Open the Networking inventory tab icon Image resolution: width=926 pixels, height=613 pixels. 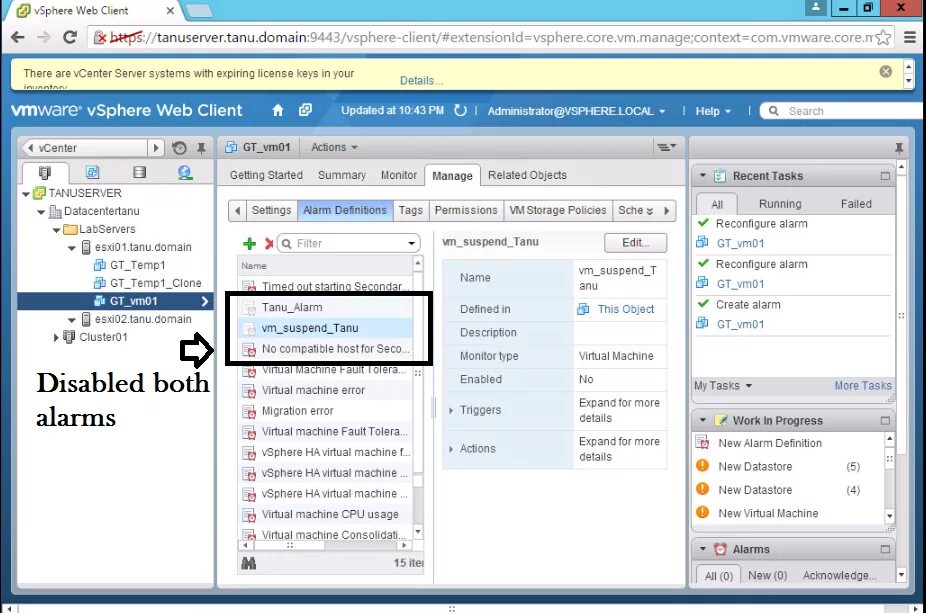coord(185,172)
